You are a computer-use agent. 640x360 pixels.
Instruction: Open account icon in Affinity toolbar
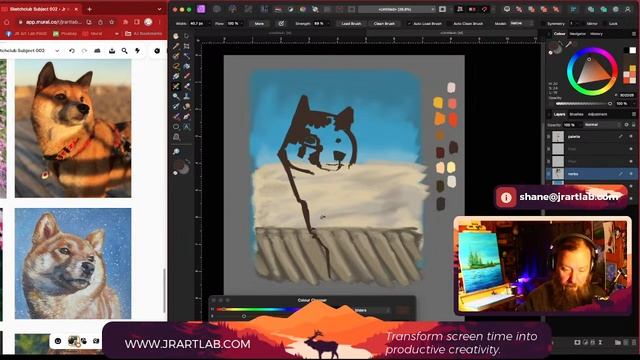(627, 9)
